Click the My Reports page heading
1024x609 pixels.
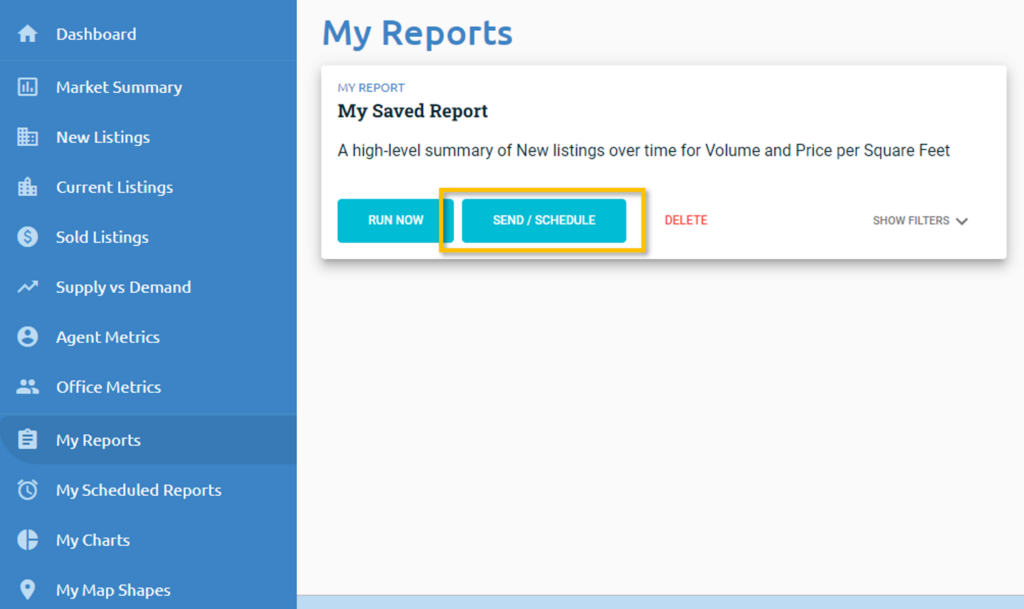(417, 33)
